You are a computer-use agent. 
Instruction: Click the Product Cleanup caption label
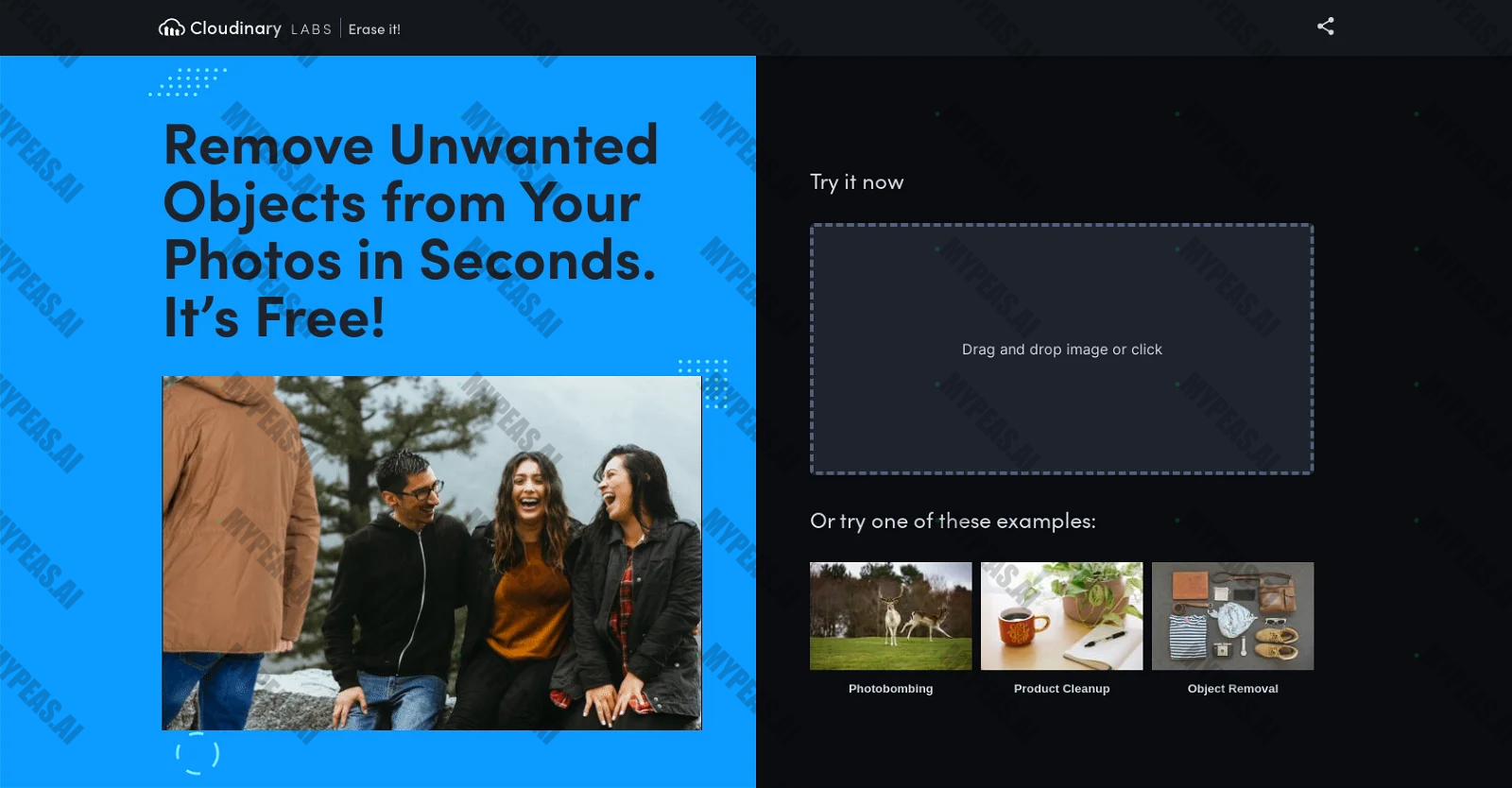[x=1061, y=689]
